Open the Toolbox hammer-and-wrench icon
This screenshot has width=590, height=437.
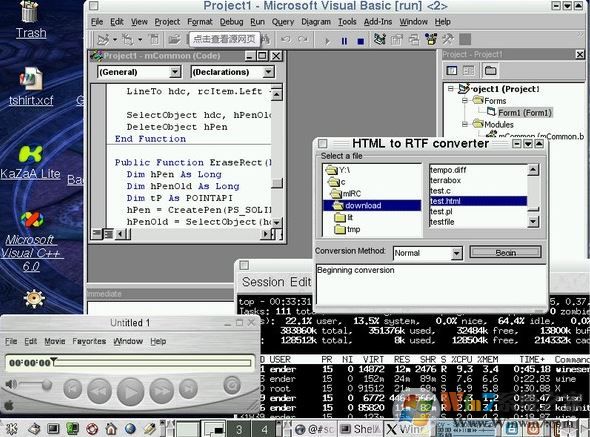[448, 39]
